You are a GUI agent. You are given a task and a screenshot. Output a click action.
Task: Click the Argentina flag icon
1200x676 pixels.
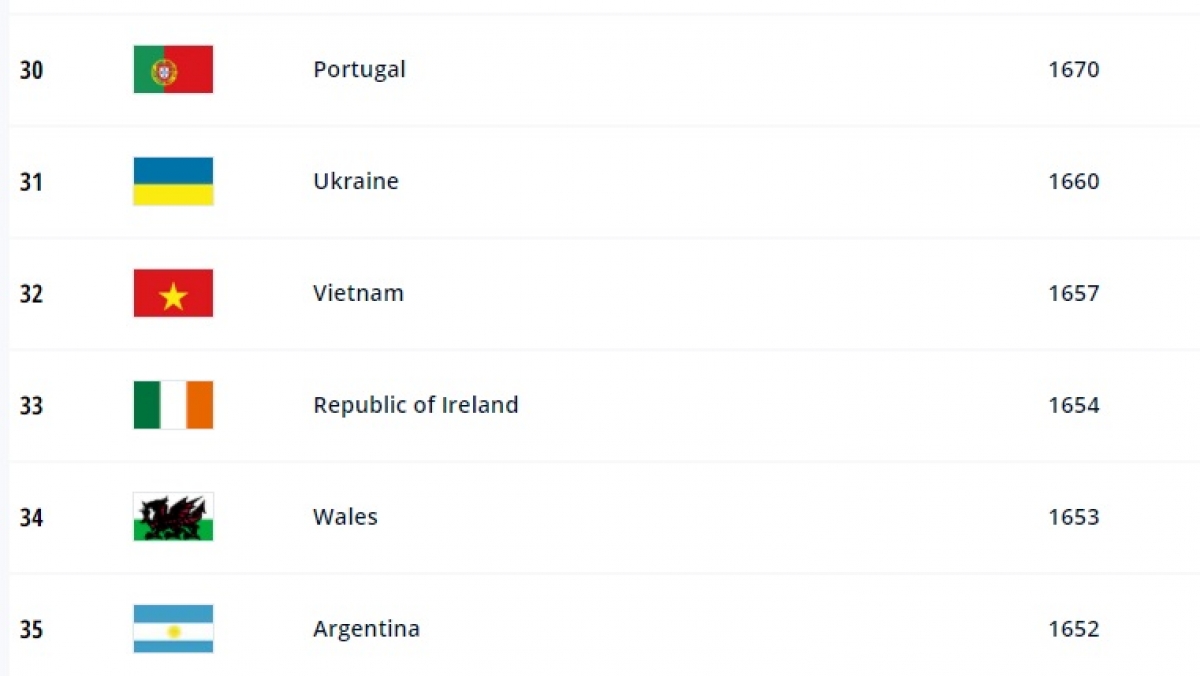pyautogui.click(x=173, y=629)
